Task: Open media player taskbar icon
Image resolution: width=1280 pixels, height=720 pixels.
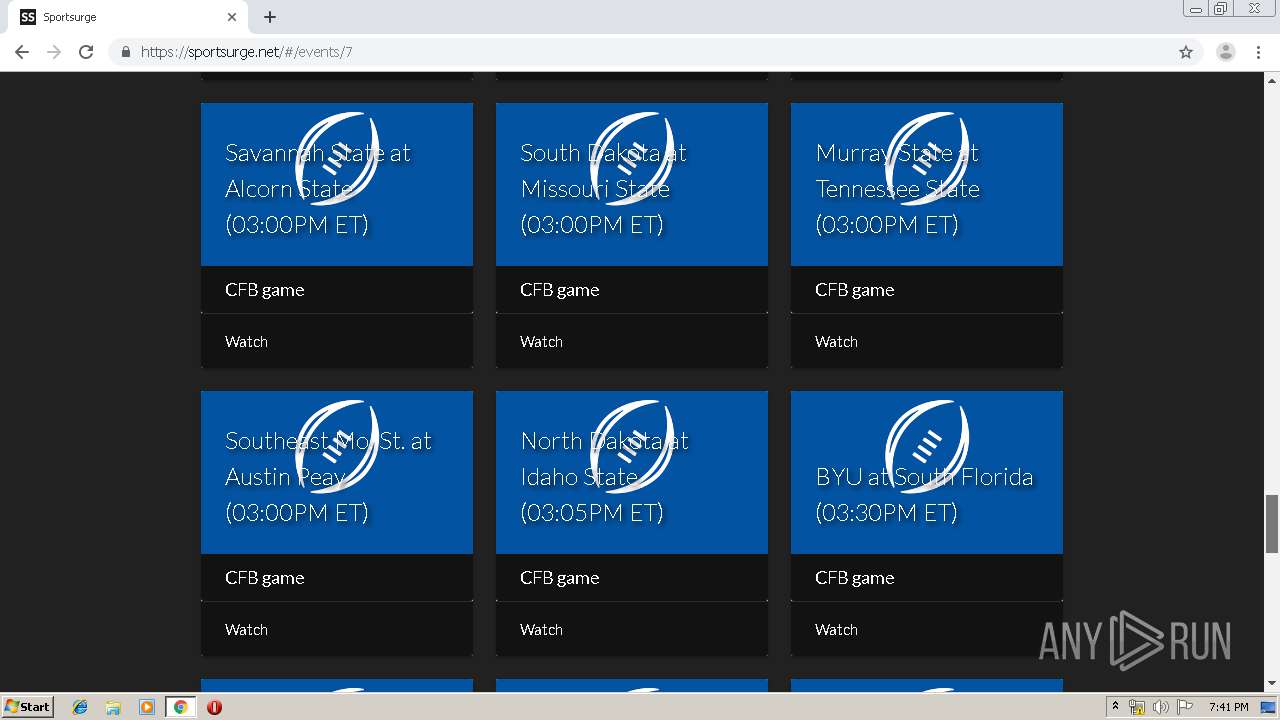Action: click(x=147, y=707)
